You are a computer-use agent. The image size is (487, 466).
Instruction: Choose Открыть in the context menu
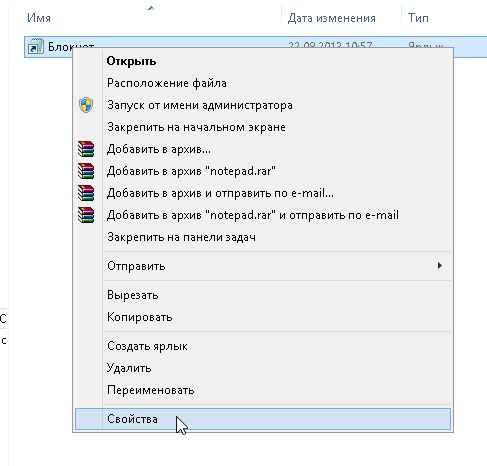point(263,61)
